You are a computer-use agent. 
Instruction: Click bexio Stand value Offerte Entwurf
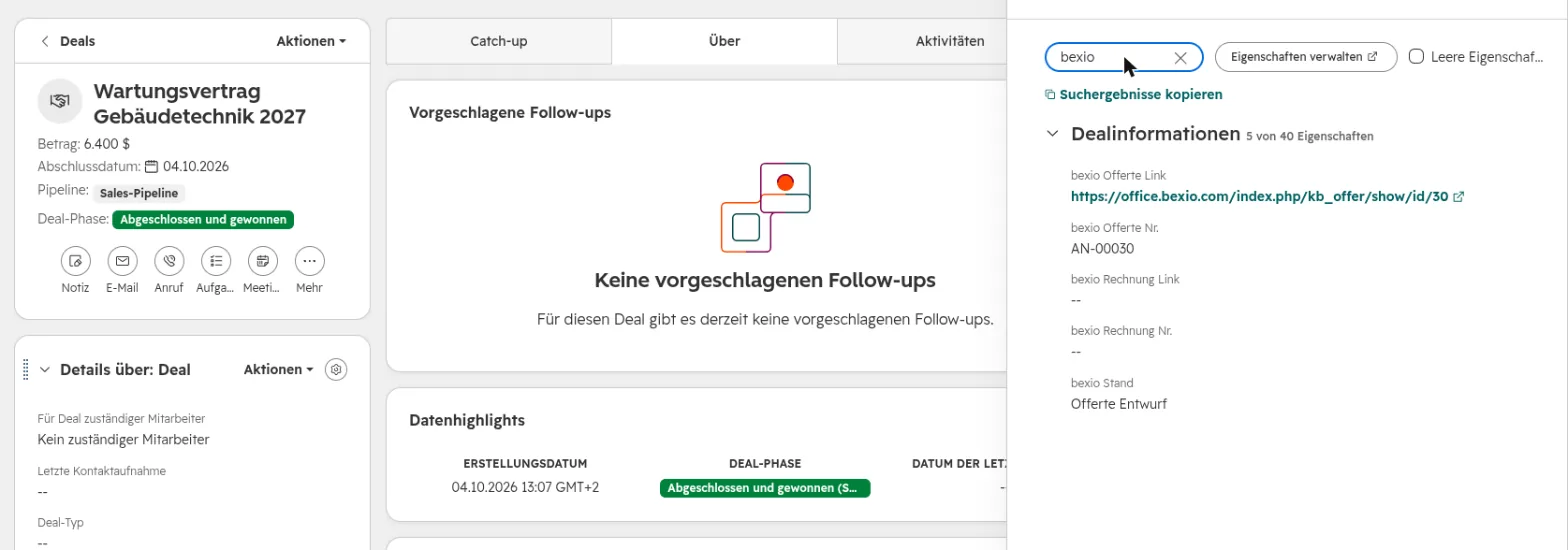pyautogui.click(x=1119, y=404)
